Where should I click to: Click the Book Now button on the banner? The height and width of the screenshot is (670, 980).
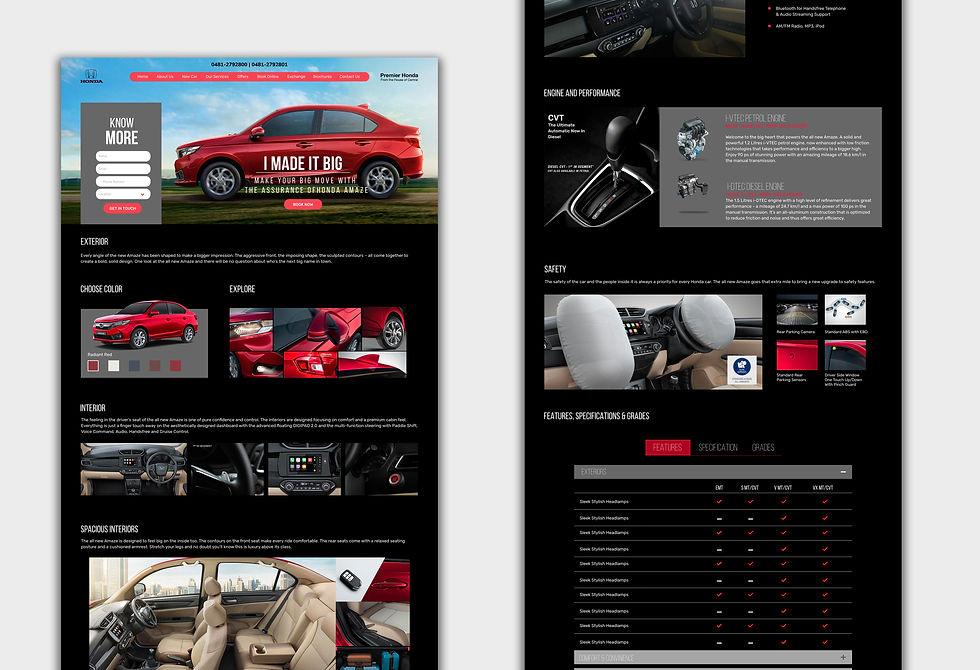pyautogui.click(x=303, y=204)
